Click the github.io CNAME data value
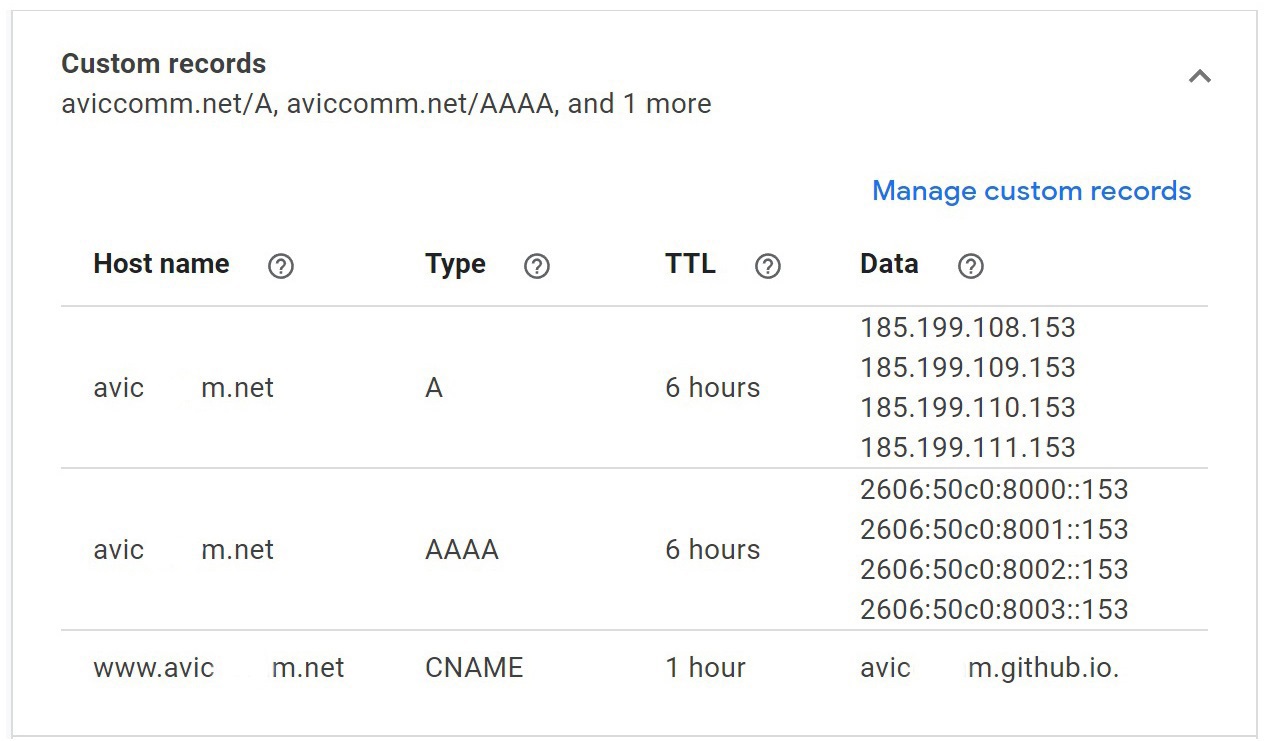Viewport: 1264px width, 741px height. tap(989, 668)
